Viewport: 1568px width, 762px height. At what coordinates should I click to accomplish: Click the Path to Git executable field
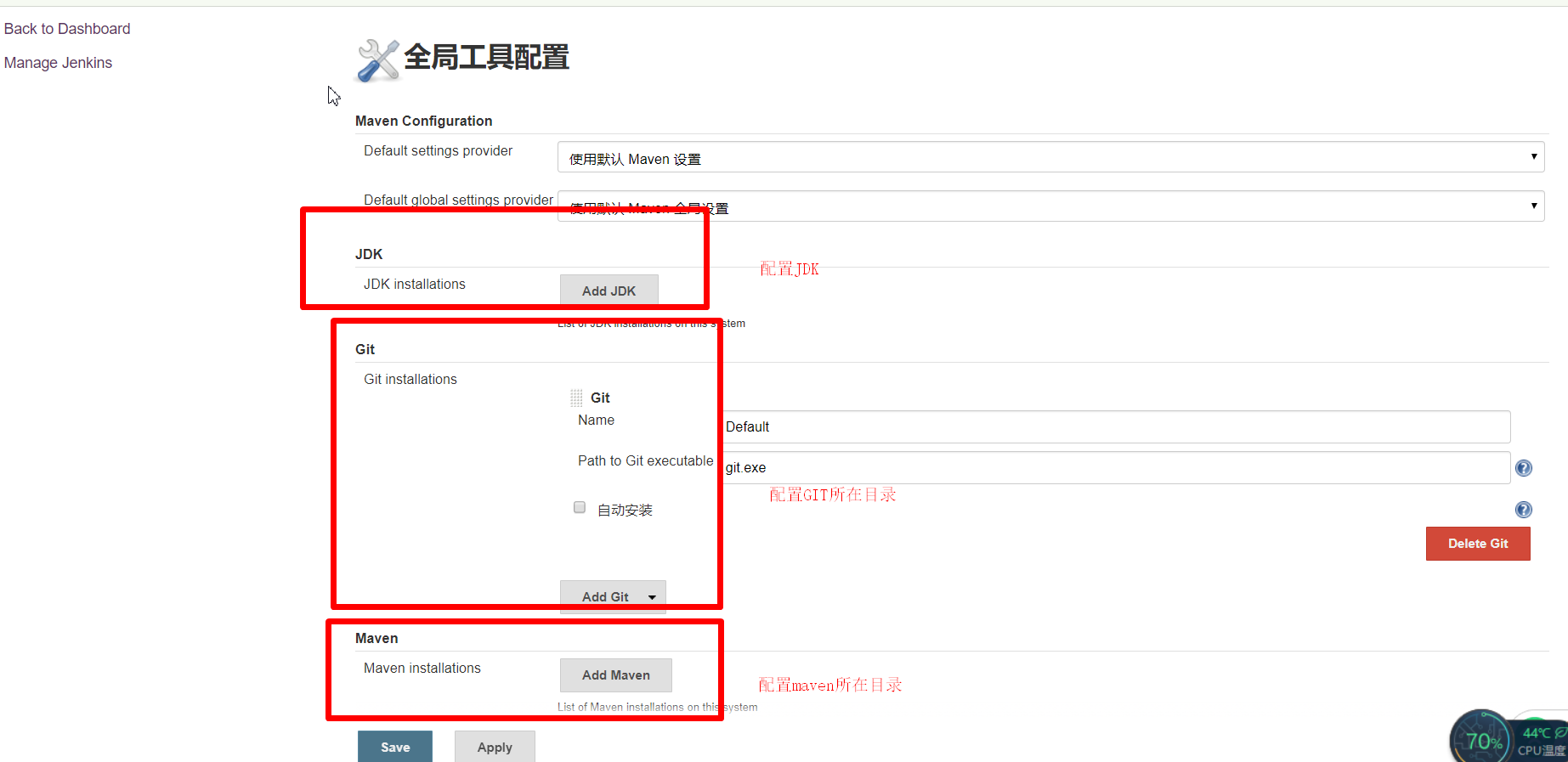(x=1115, y=467)
